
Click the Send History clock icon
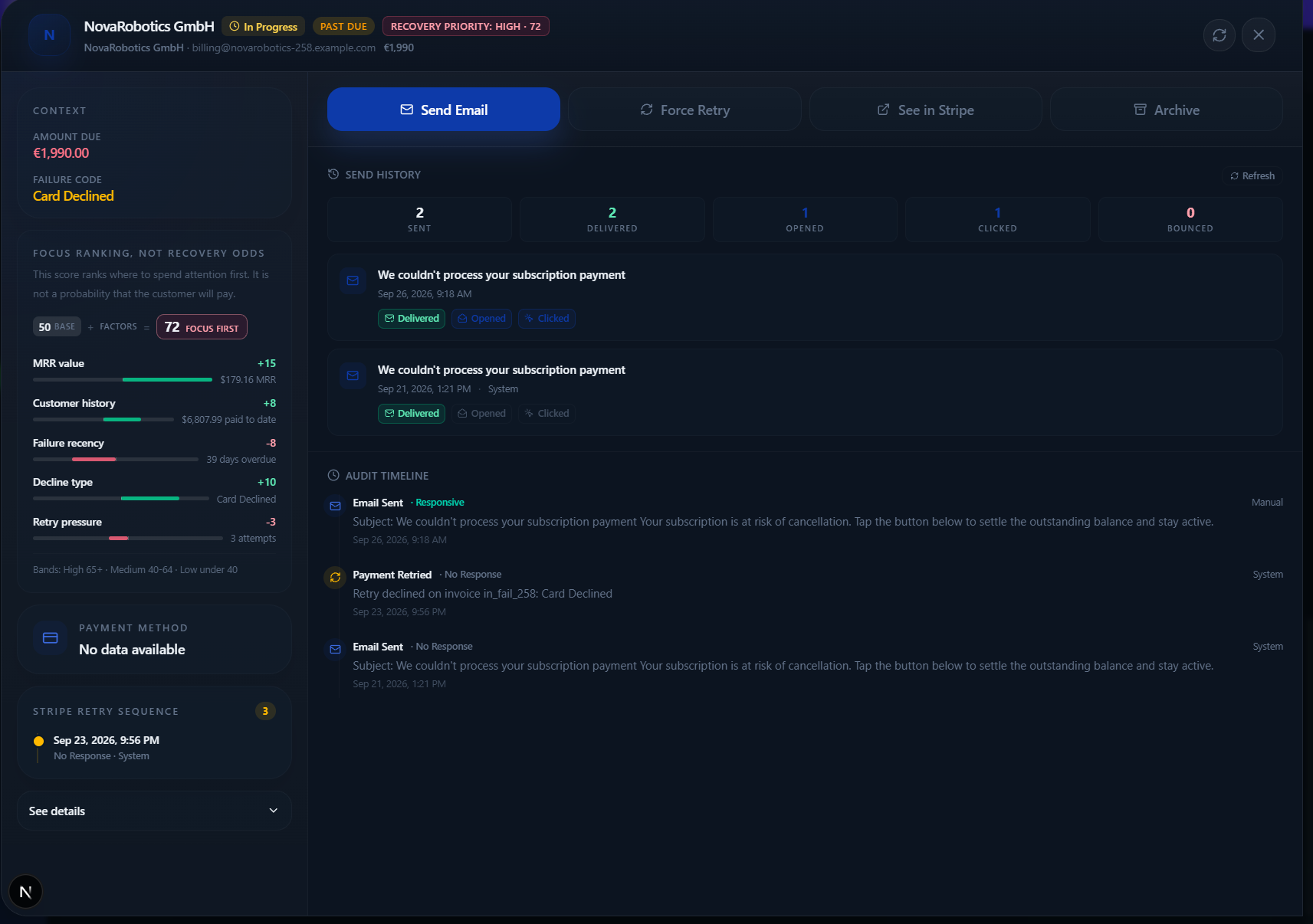333,174
